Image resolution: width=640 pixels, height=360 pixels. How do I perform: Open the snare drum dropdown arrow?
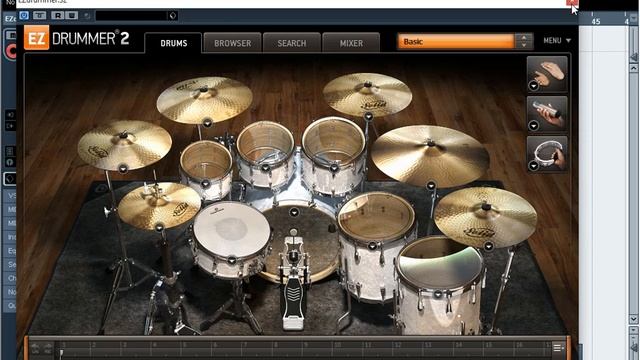[x=232, y=260]
